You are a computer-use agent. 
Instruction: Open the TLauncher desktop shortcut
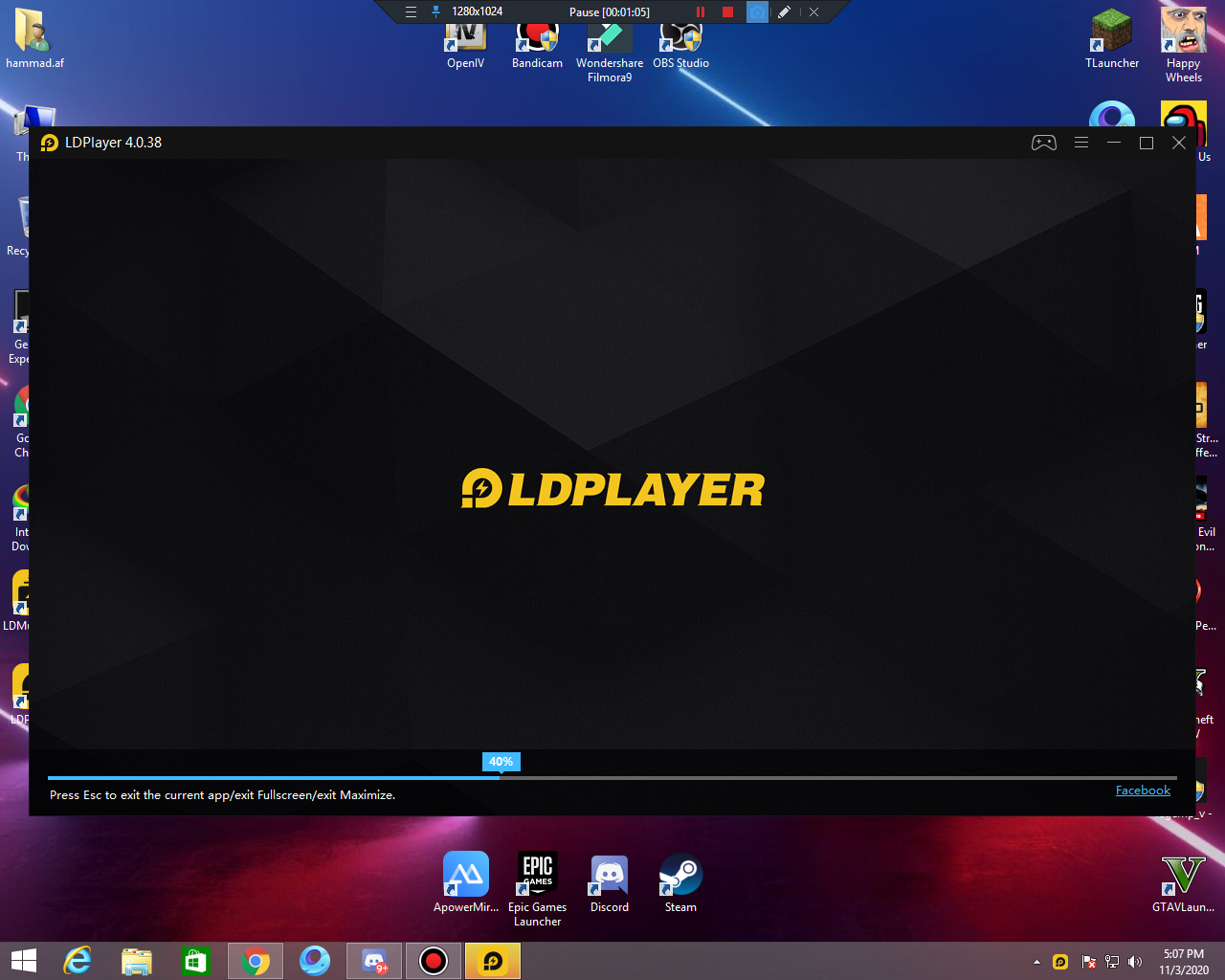coord(1112,39)
